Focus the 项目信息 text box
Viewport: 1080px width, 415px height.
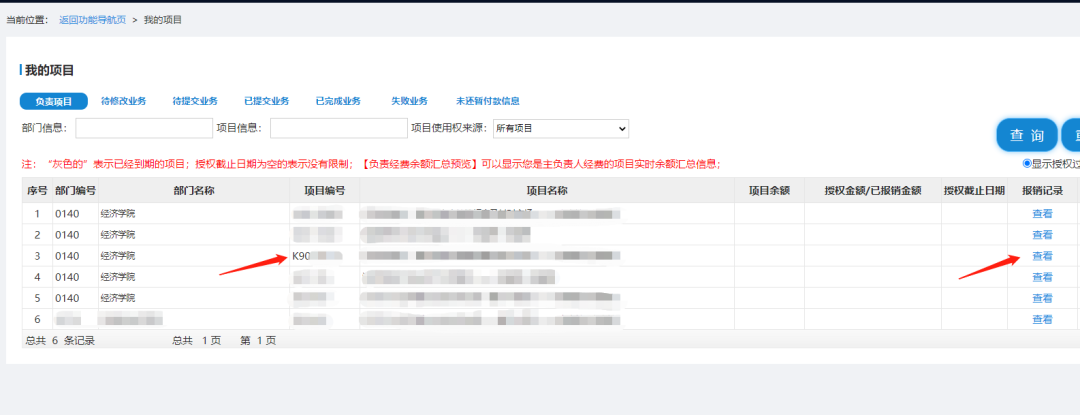tap(338, 128)
